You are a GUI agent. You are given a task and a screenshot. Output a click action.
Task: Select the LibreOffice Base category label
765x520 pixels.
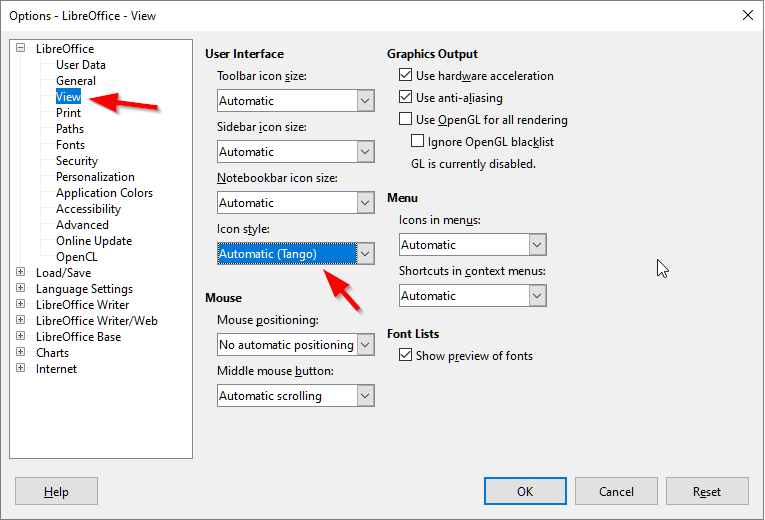(x=78, y=337)
